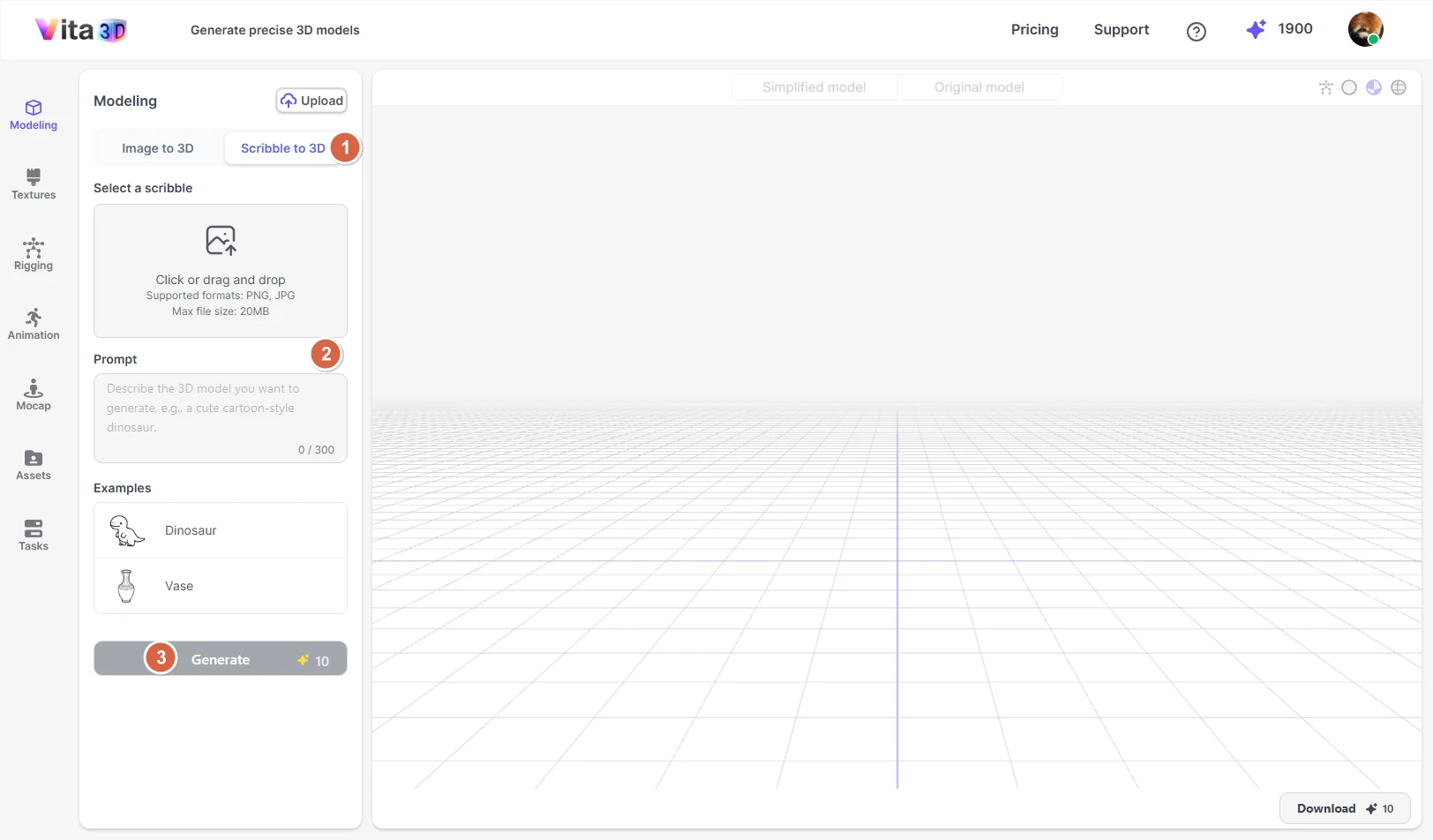Go to the Animation section
Image resolution: width=1433 pixels, height=840 pixels.
click(x=34, y=324)
